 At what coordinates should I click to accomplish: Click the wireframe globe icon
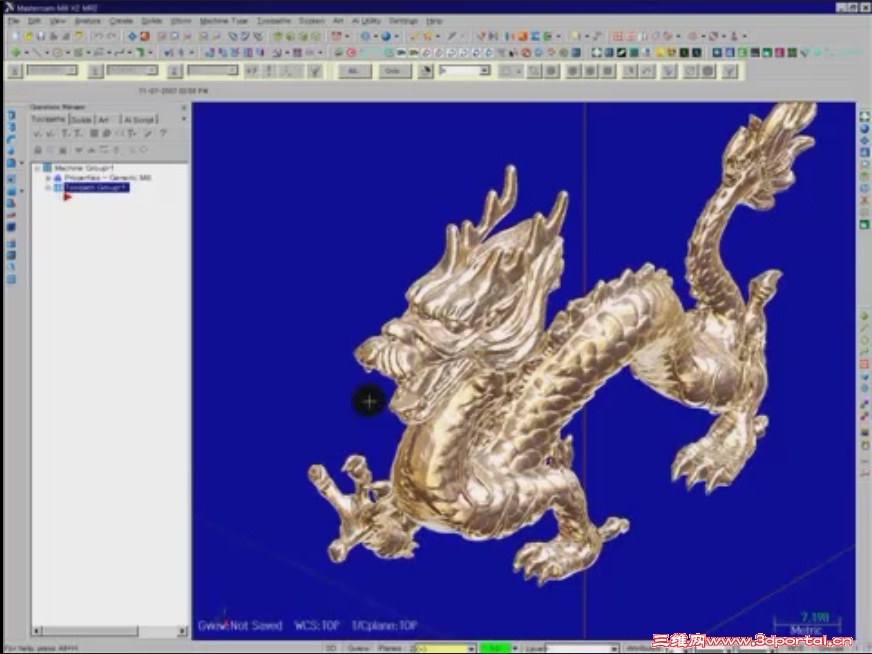click(x=365, y=36)
